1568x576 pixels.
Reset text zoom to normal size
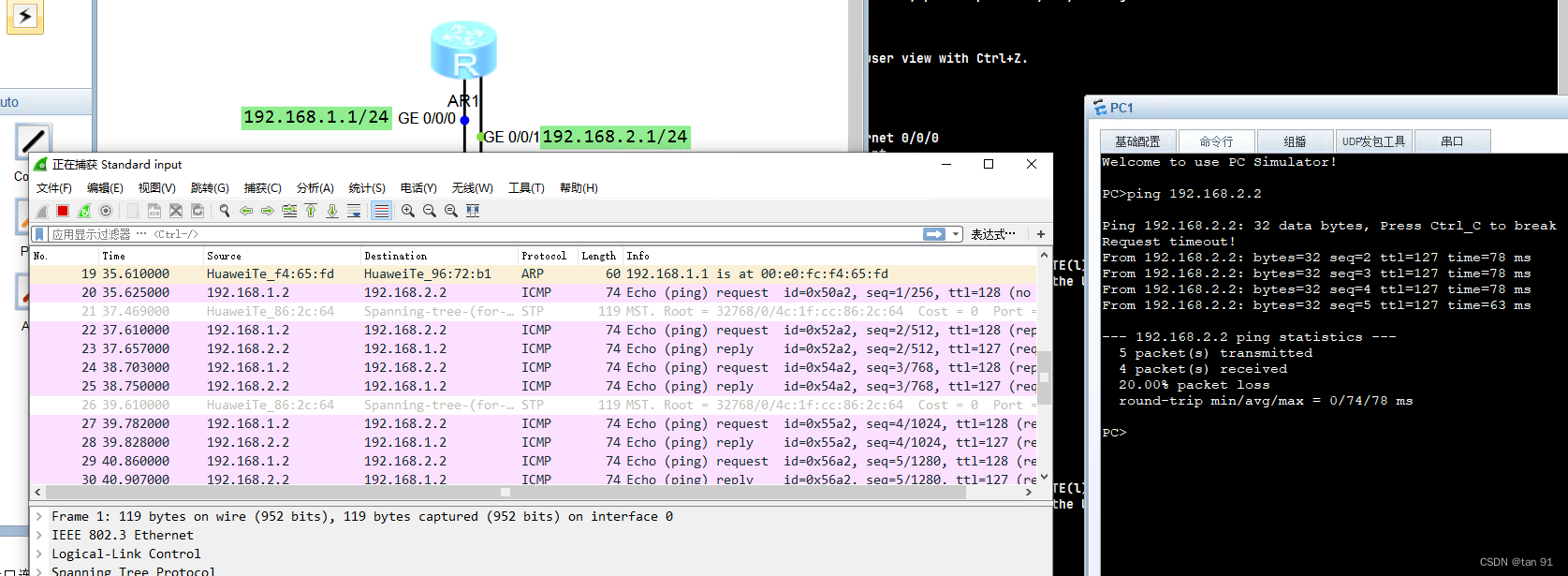(x=451, y=211)
